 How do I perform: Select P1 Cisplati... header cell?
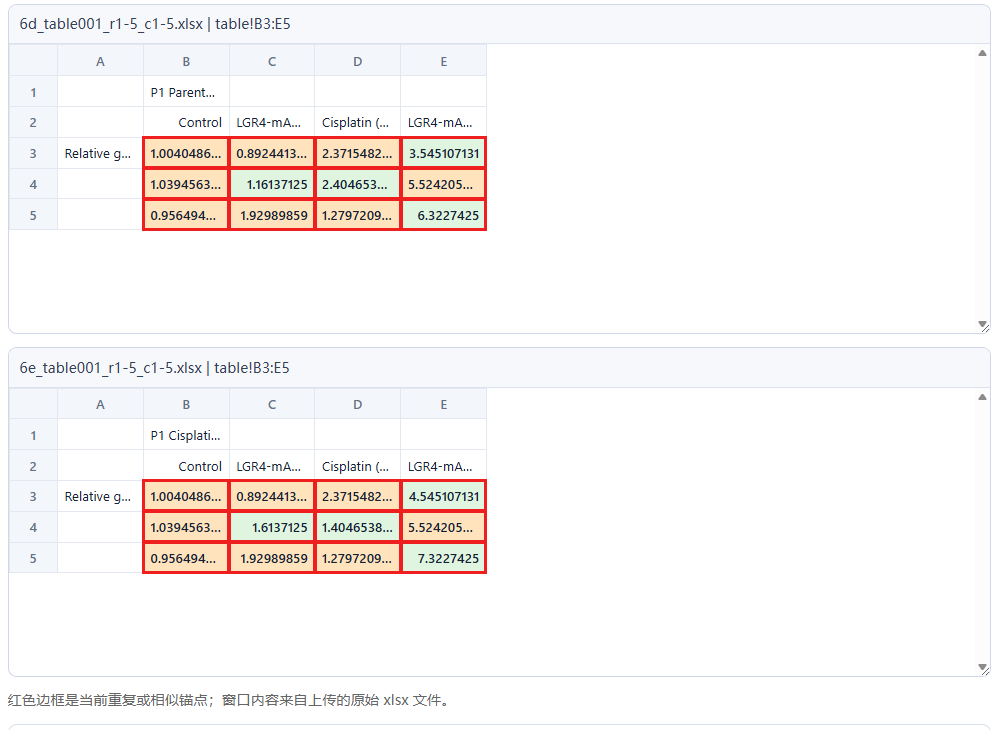(186, 435)
